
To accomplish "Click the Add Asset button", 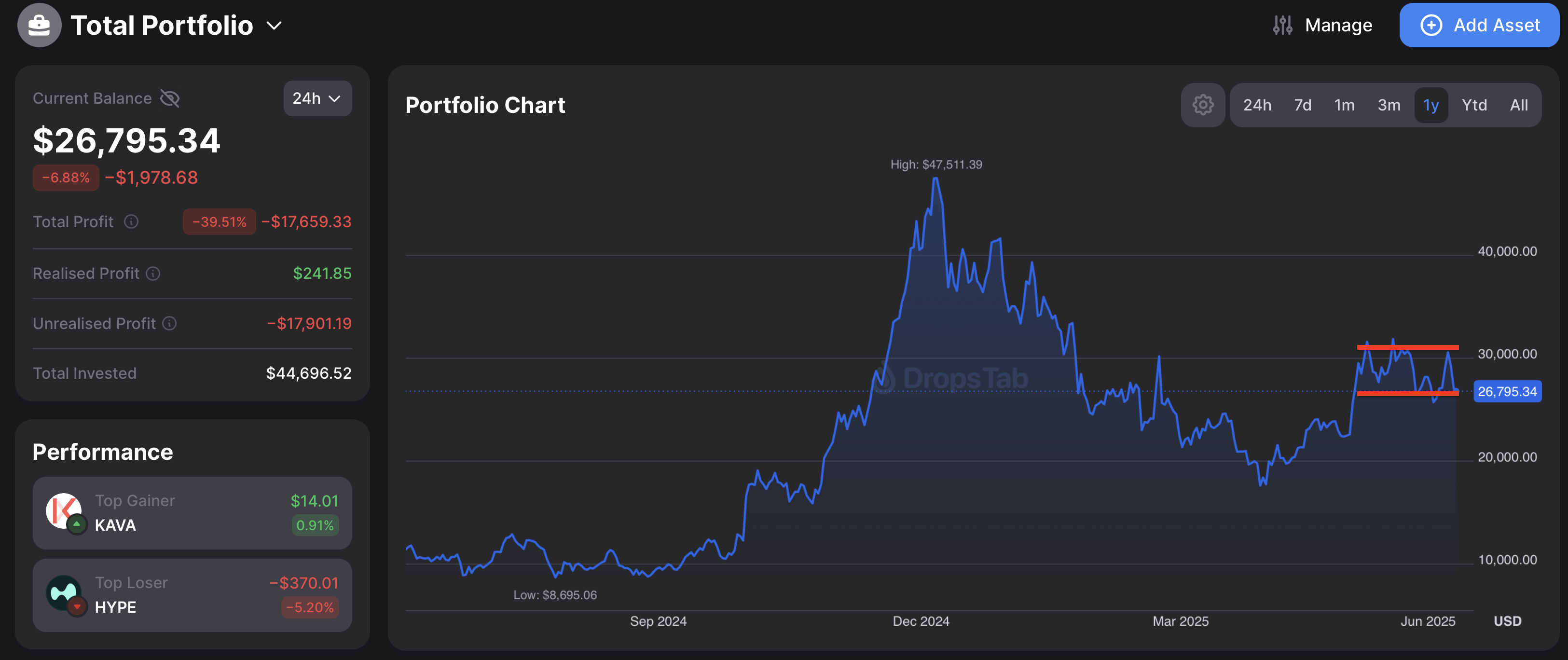I will 1479,25.
